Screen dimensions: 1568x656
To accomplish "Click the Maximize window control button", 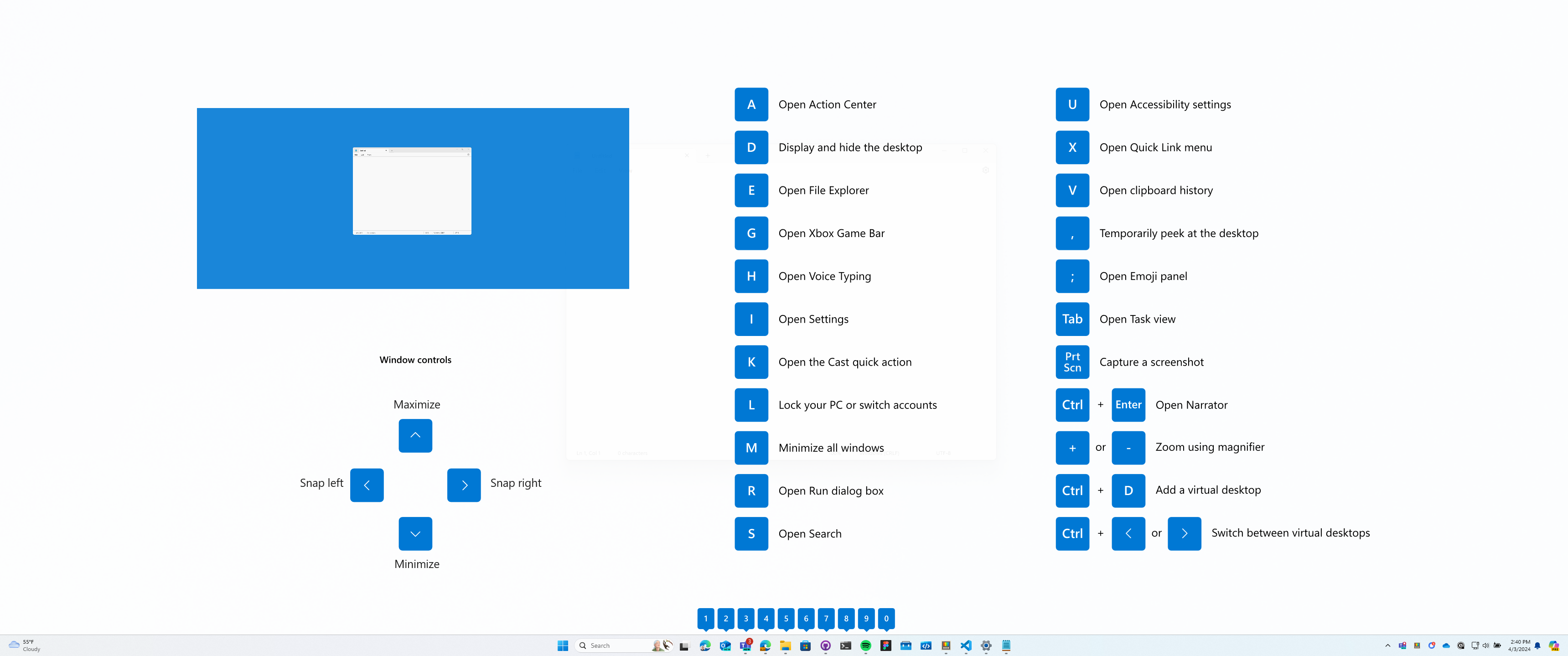I will (415, 435).
